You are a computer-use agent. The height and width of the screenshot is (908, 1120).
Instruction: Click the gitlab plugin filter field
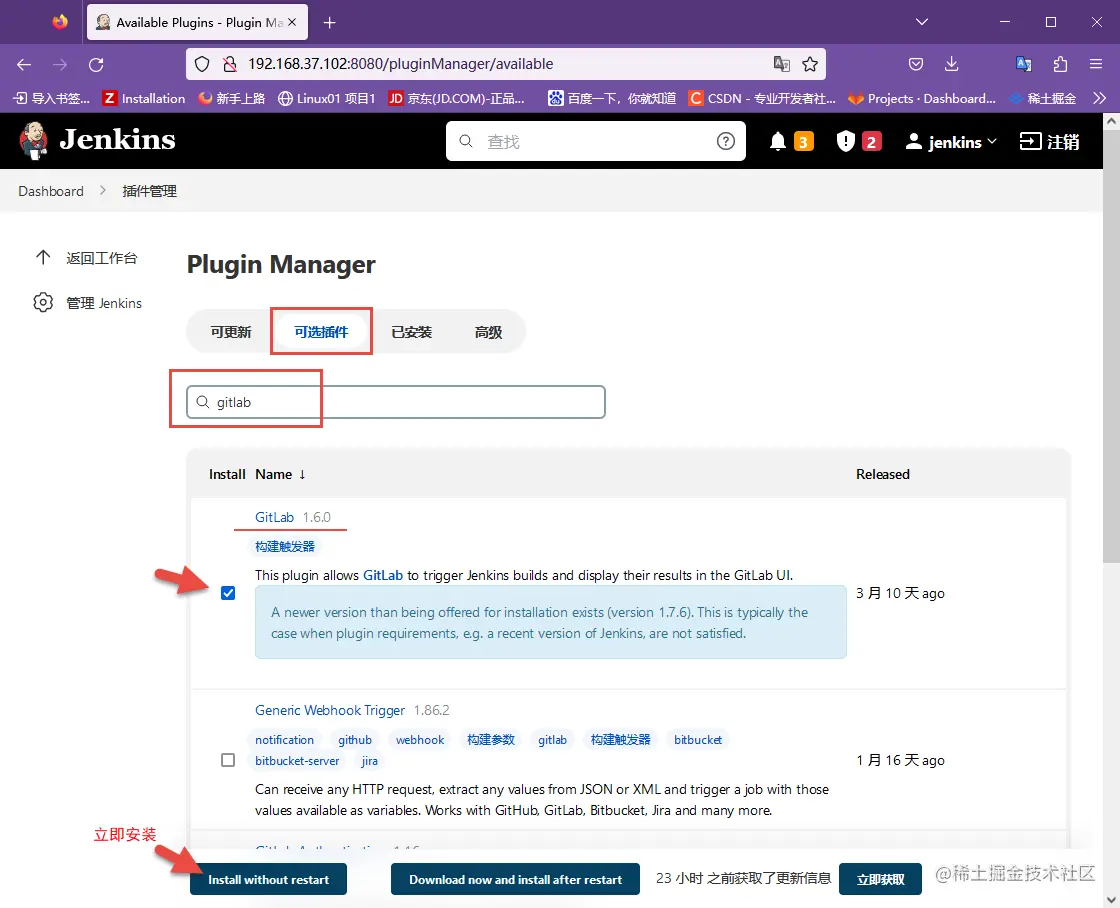(x=396, y=402)
